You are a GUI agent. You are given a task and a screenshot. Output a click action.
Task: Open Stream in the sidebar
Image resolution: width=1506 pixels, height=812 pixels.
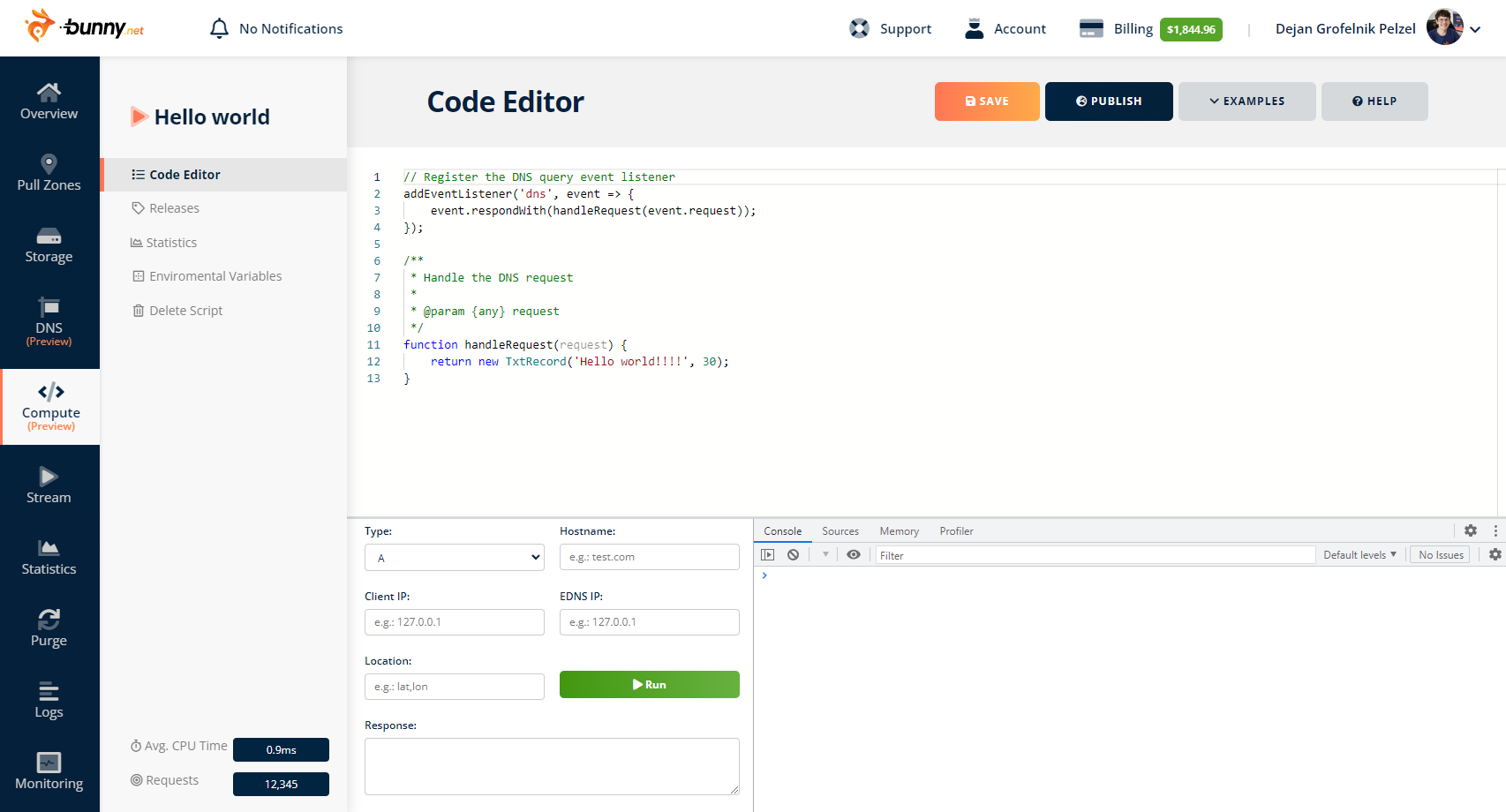click(x=49, y=485)
